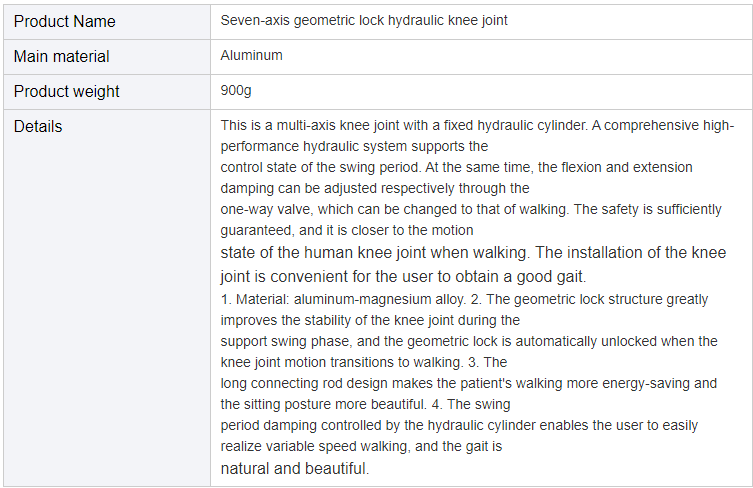The width and height of the screenshot is (753, 488).
Task: Click the "Aluminum" material value
Action: 251,56
